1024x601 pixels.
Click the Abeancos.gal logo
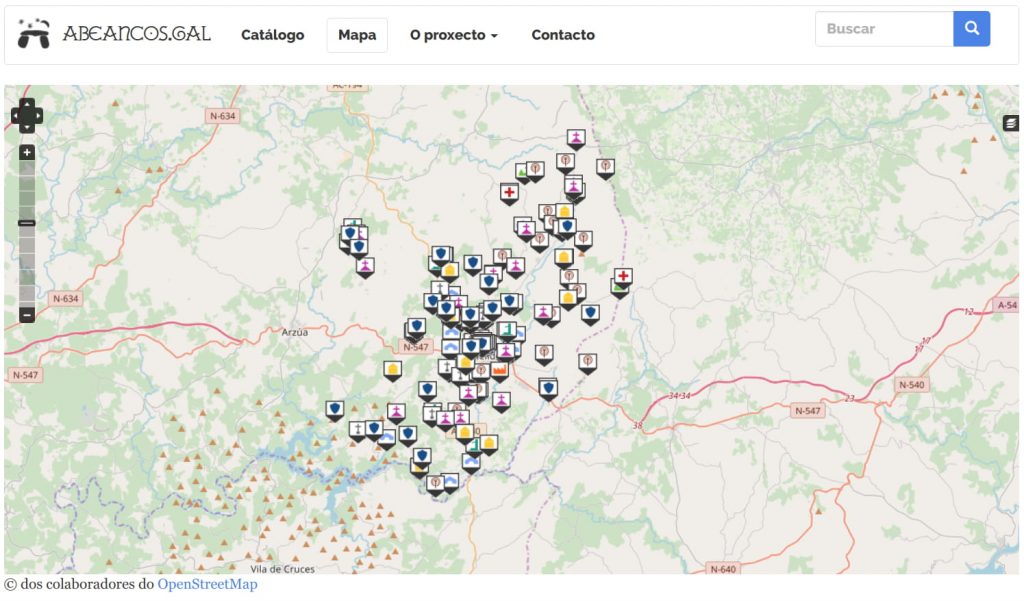click(115, 34)
